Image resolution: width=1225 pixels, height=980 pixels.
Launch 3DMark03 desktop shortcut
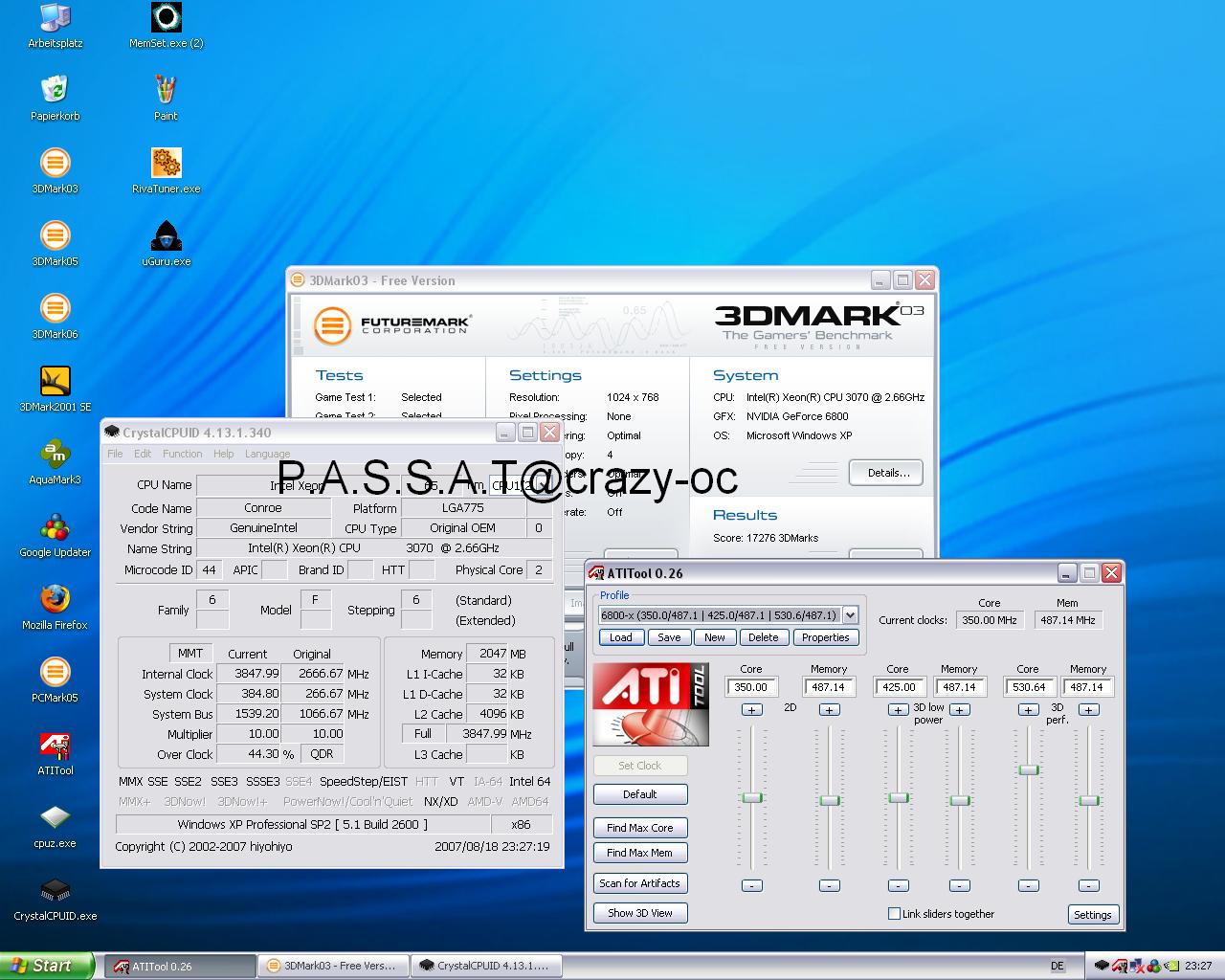coord(55,171)
